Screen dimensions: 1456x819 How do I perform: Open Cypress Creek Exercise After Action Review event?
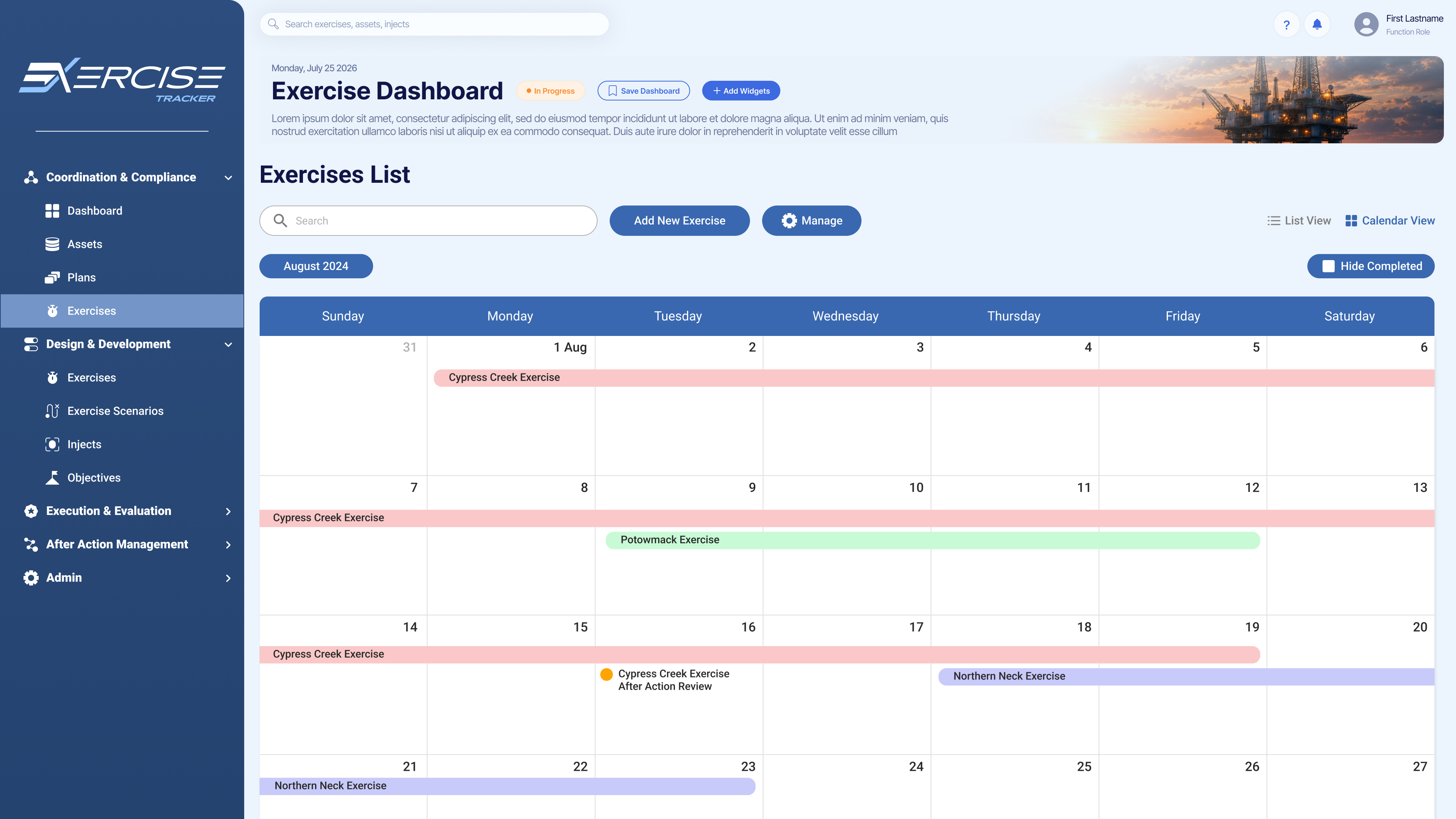pyautogui.click(x=665, y=680)
